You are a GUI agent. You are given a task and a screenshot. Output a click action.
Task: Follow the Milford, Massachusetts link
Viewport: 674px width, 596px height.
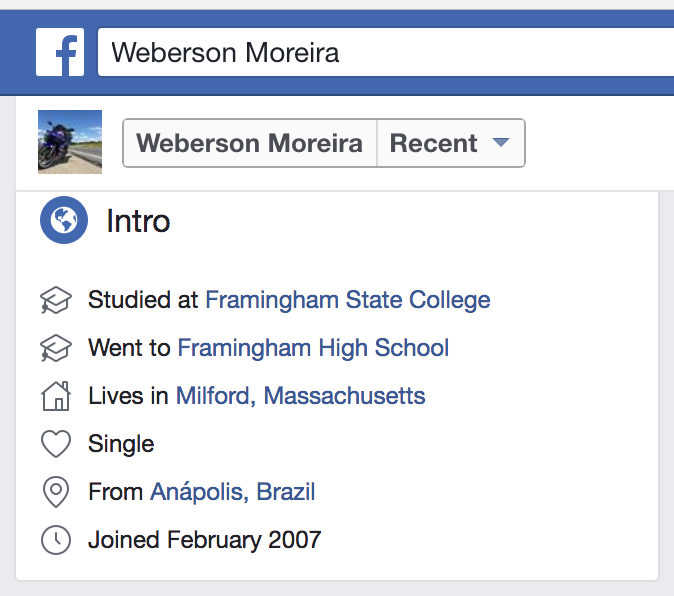[300, 396]
